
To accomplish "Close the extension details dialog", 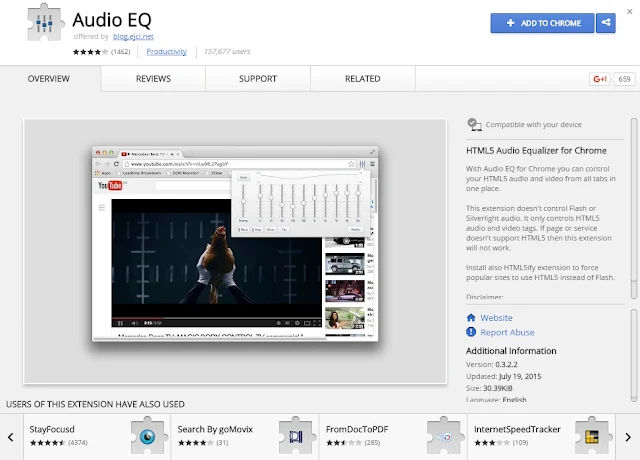I will [629, 11].
